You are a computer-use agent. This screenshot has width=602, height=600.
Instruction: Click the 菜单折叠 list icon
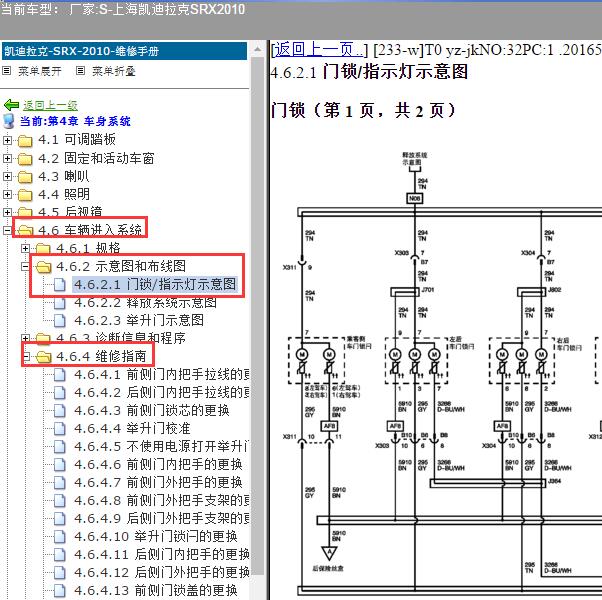pos(80,71)
